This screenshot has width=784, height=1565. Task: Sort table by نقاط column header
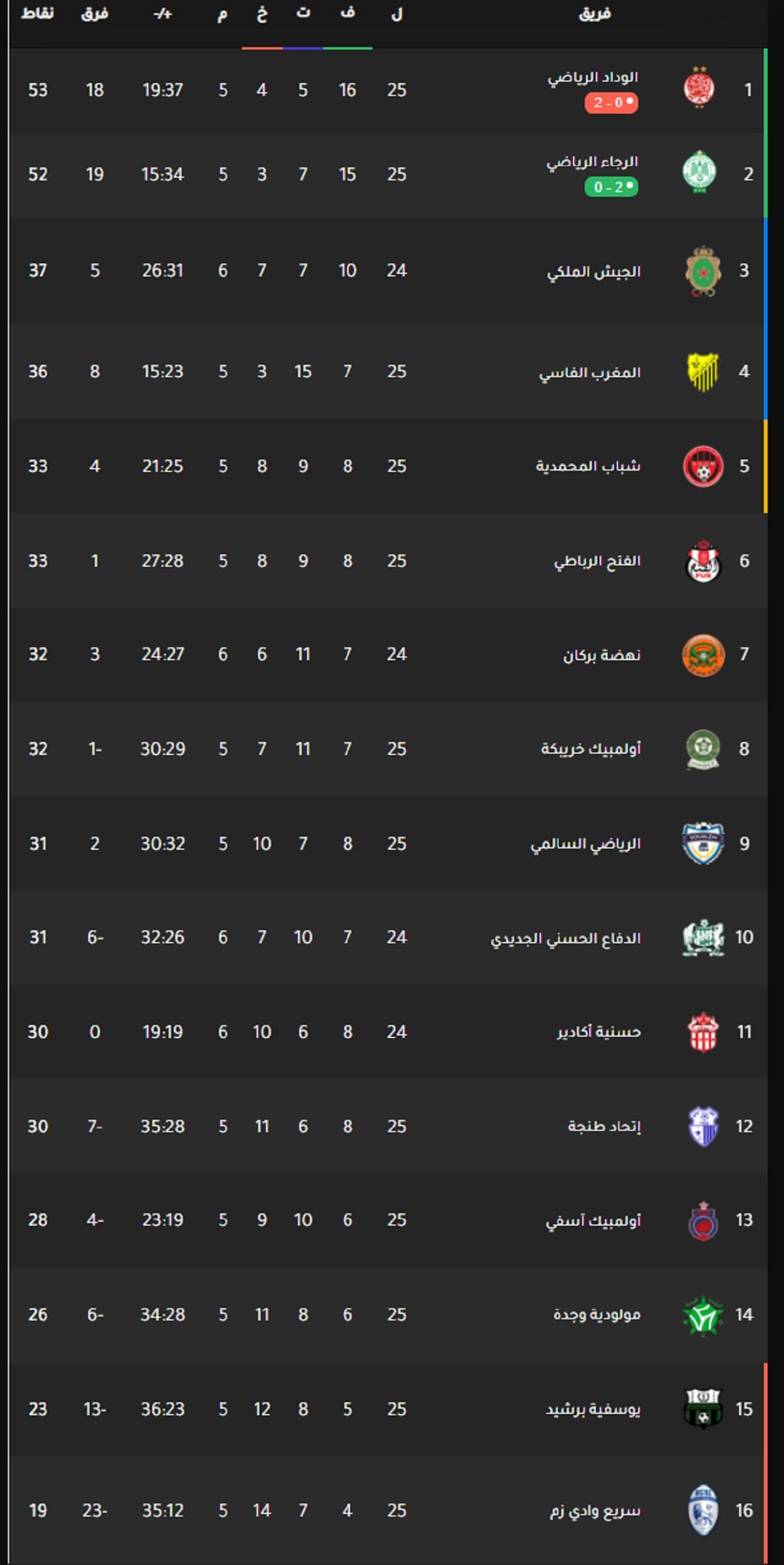(x=37, y=13)
